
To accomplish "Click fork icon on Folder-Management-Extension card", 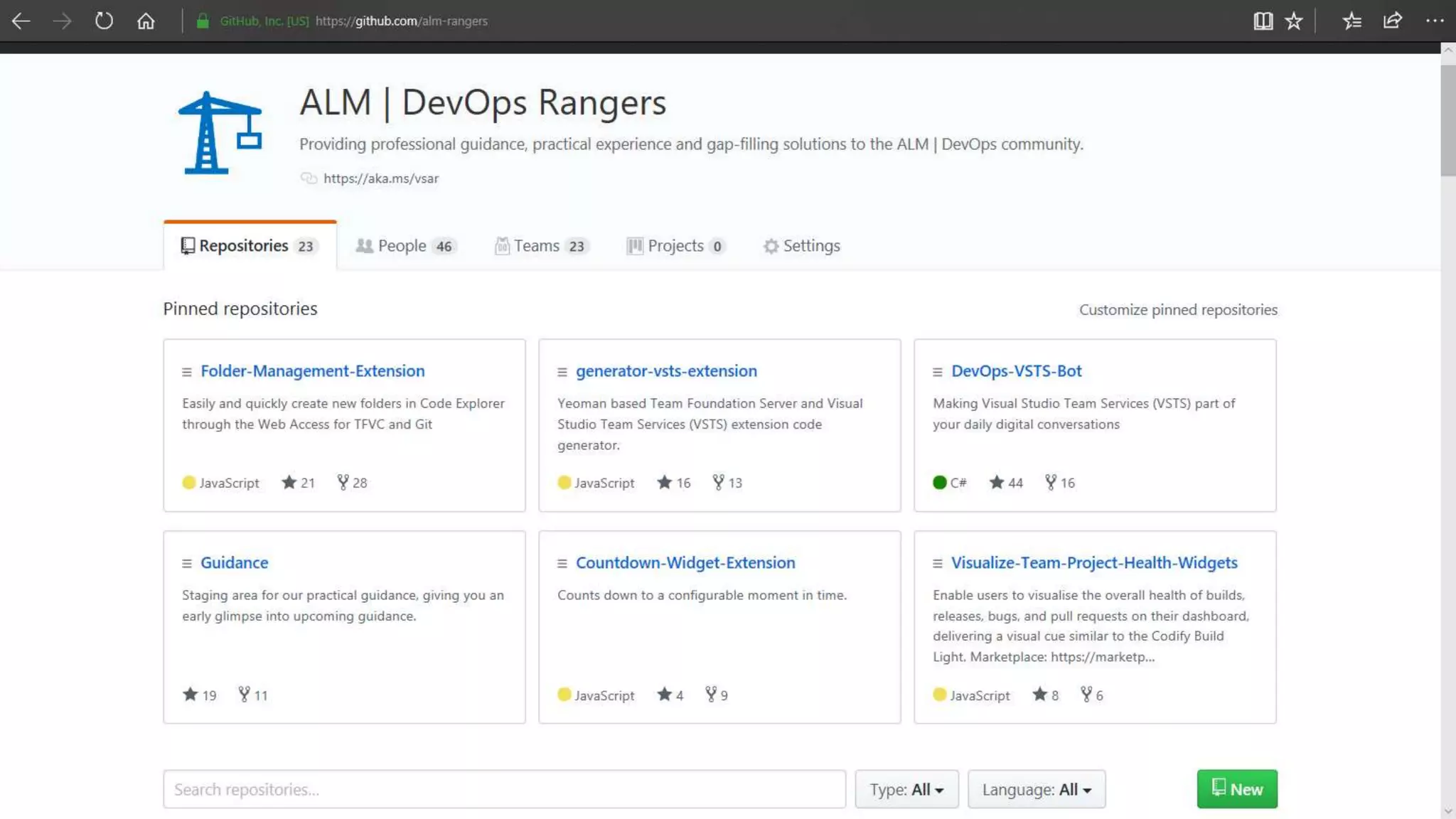I will tap(343, 482).
